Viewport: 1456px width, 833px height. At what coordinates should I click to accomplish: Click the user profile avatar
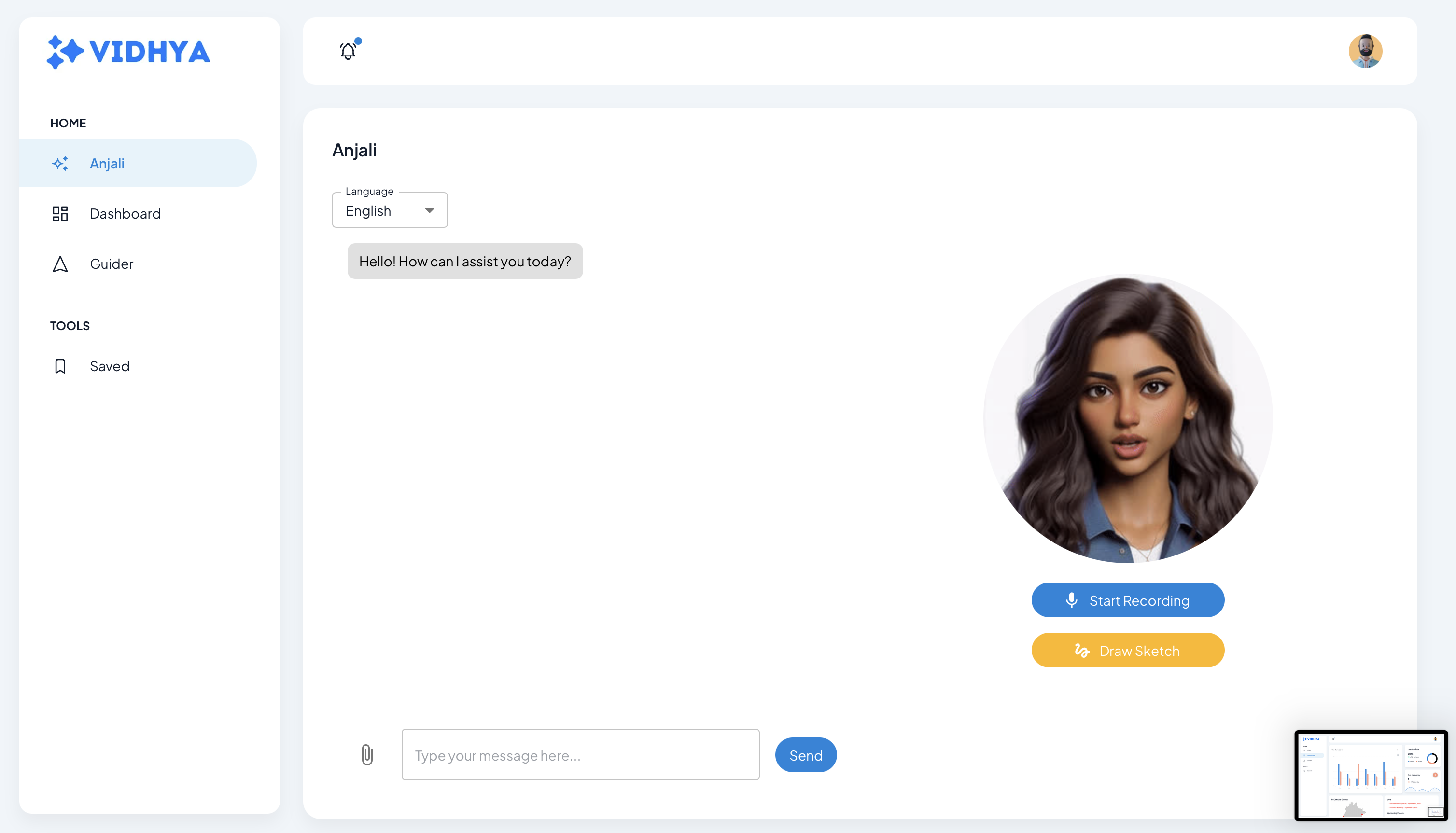click(1365, 51)
